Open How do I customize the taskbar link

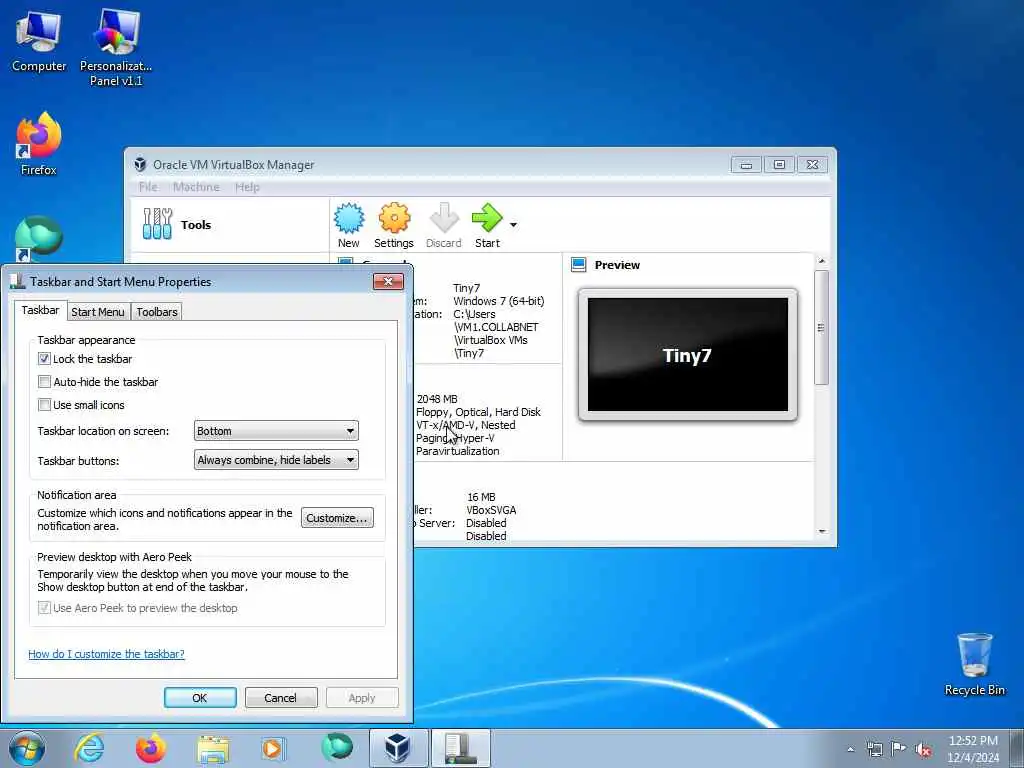click(x=106, y=654)
